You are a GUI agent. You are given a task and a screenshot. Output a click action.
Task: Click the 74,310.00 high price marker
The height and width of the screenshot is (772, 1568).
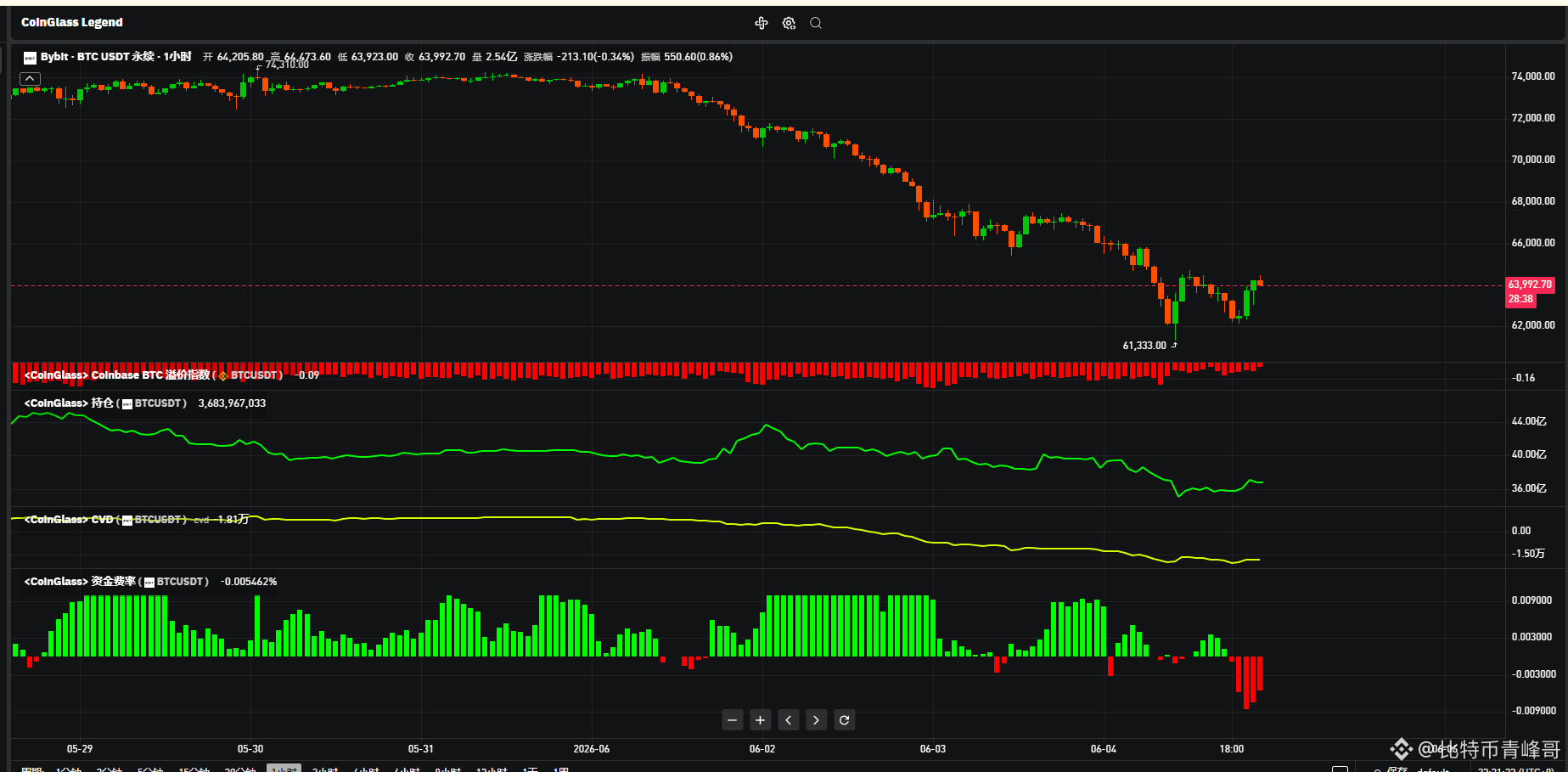287,65
